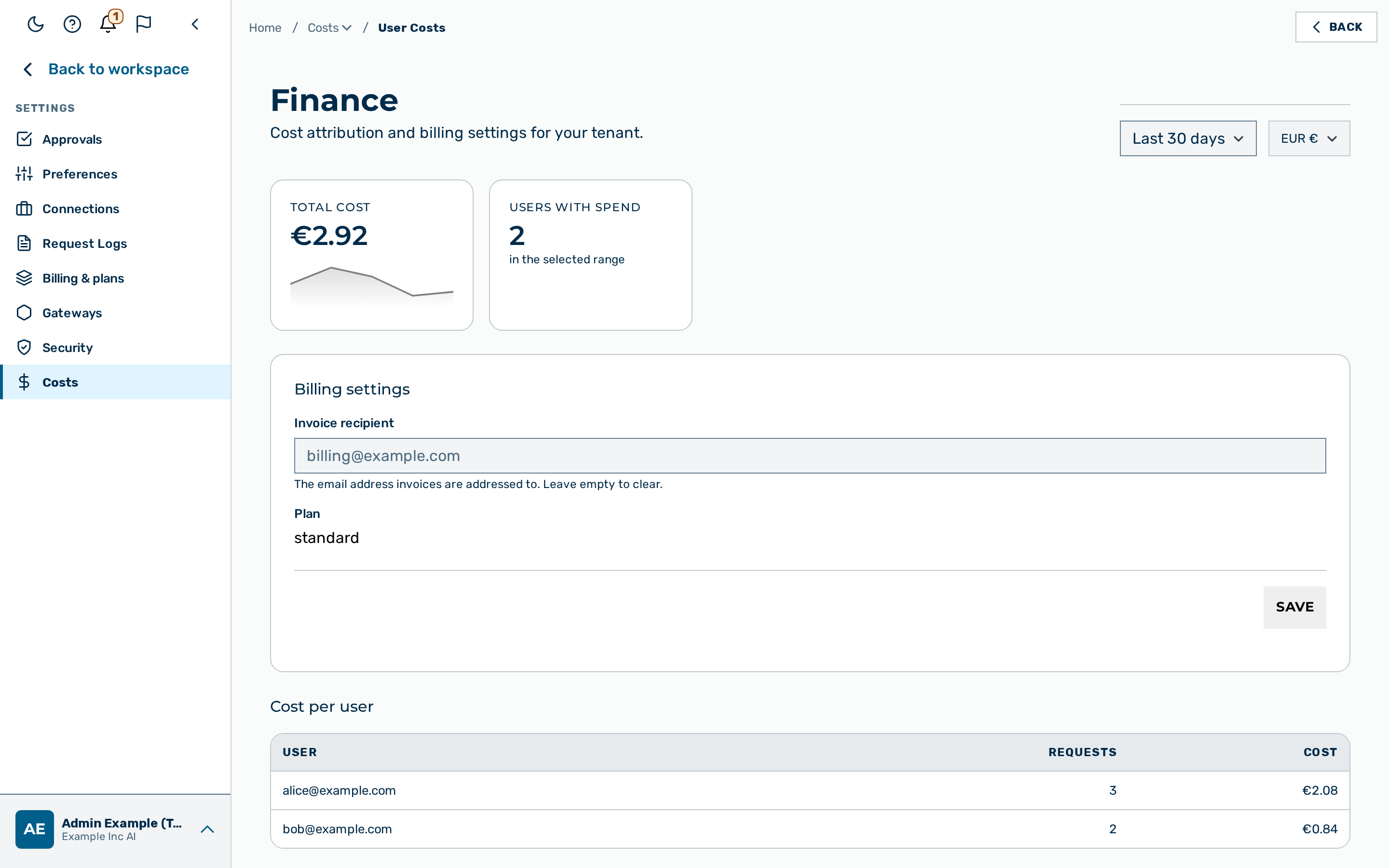Click the Users With Spend card
The height and width of the screenshot is (868, 1389).
(x=591, y=255)
